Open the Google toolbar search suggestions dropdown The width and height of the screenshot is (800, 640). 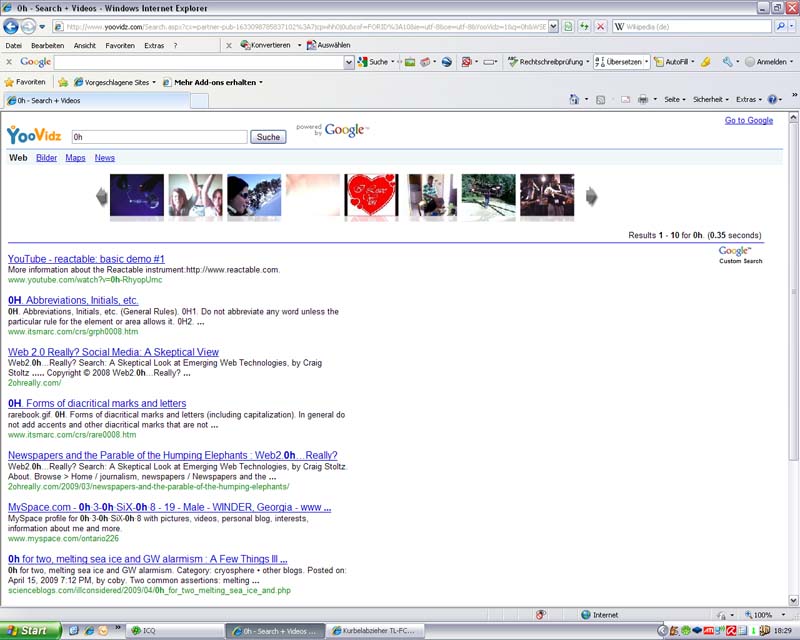(x=349, y=62)
